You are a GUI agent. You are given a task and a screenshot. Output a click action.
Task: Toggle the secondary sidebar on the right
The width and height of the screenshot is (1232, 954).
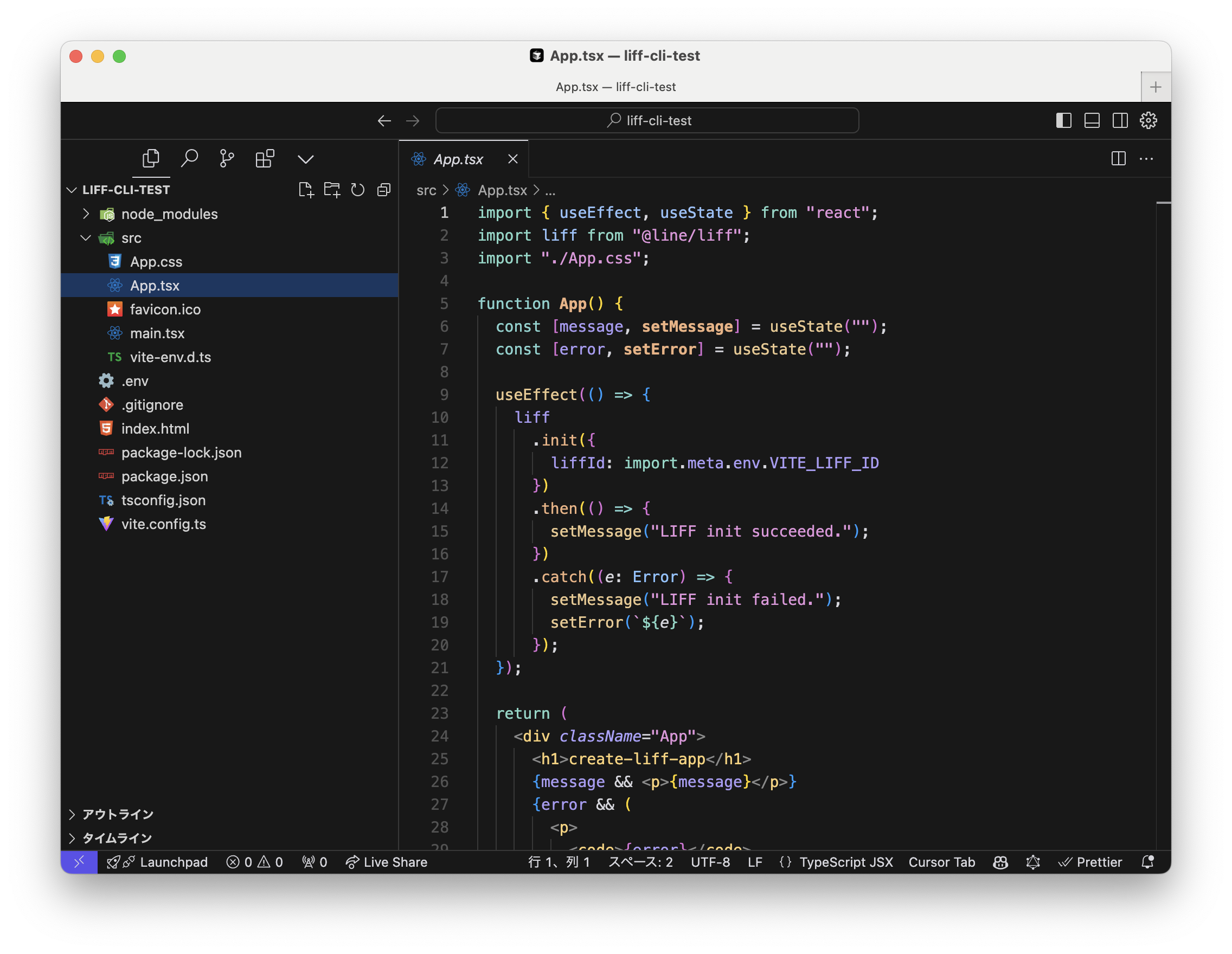(x=1120, y=120)
